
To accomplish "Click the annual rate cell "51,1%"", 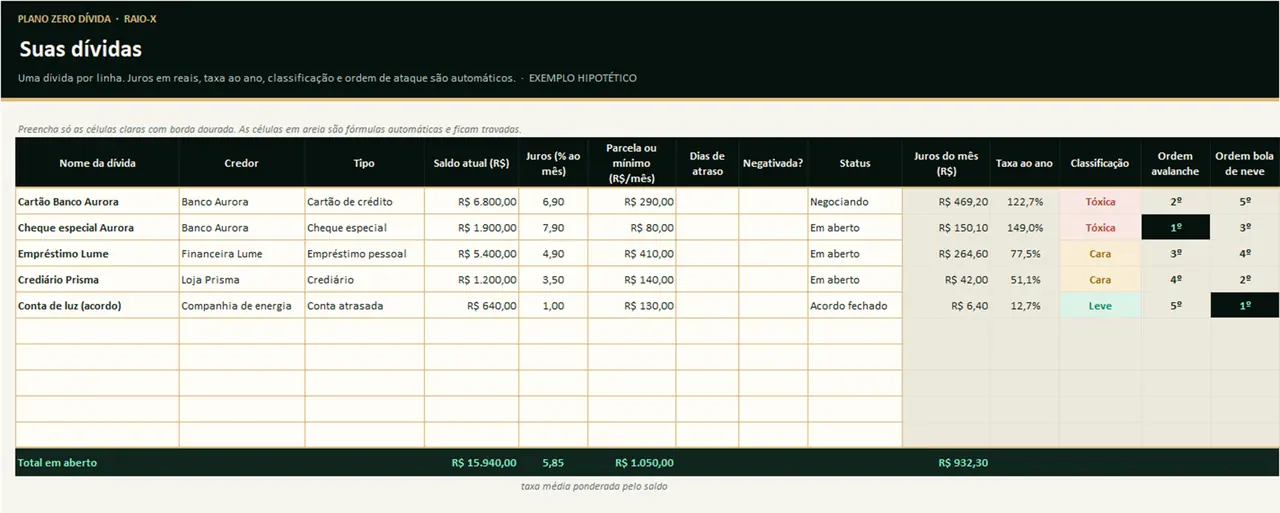I will 1025,279.
